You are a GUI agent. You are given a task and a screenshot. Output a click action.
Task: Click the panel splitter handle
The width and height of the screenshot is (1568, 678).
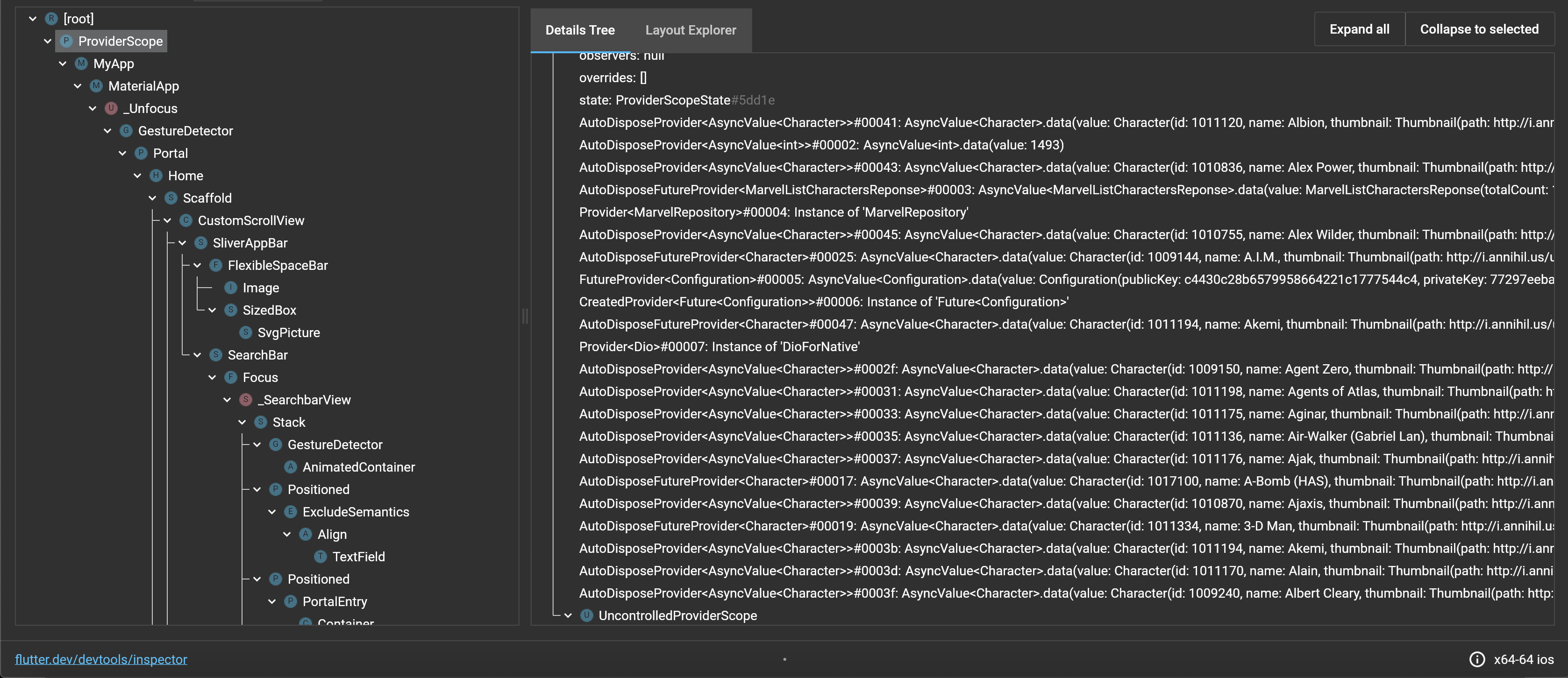click(x=525, y=316)
